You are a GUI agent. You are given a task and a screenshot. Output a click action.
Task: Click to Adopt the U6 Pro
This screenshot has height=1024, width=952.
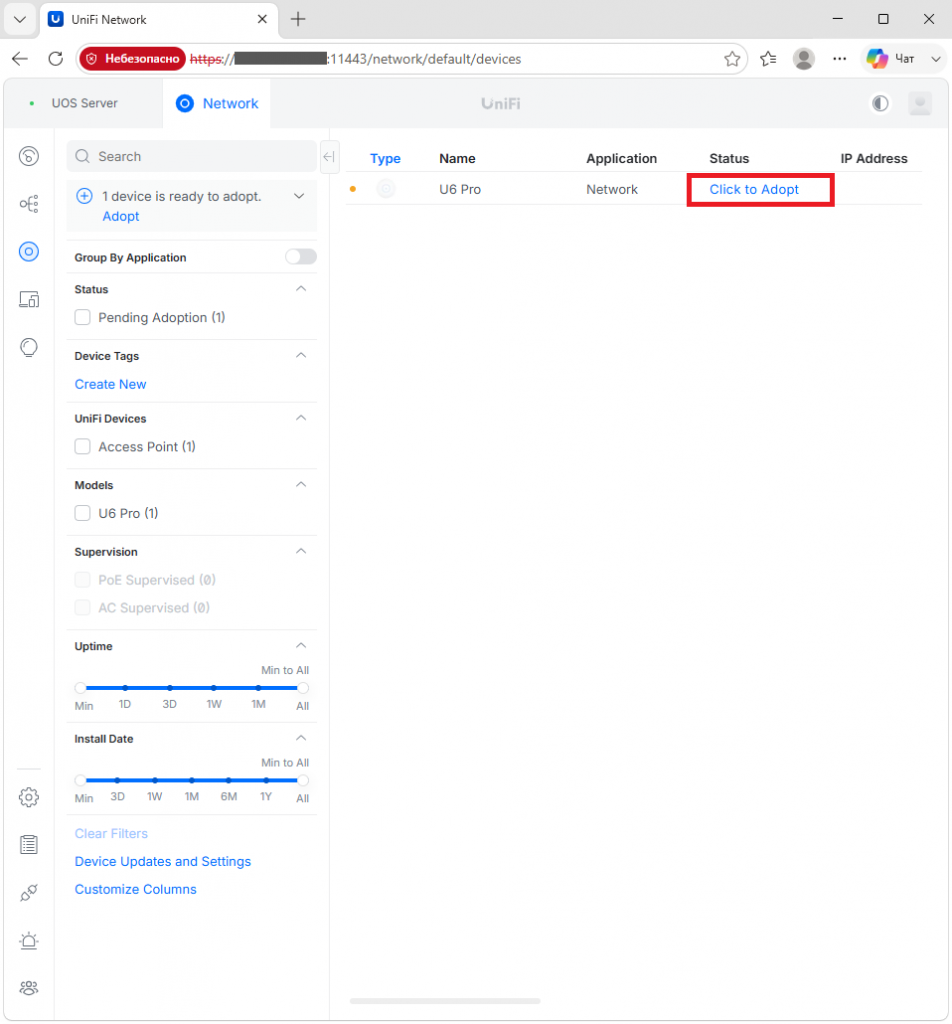click(x=754, y=189)
